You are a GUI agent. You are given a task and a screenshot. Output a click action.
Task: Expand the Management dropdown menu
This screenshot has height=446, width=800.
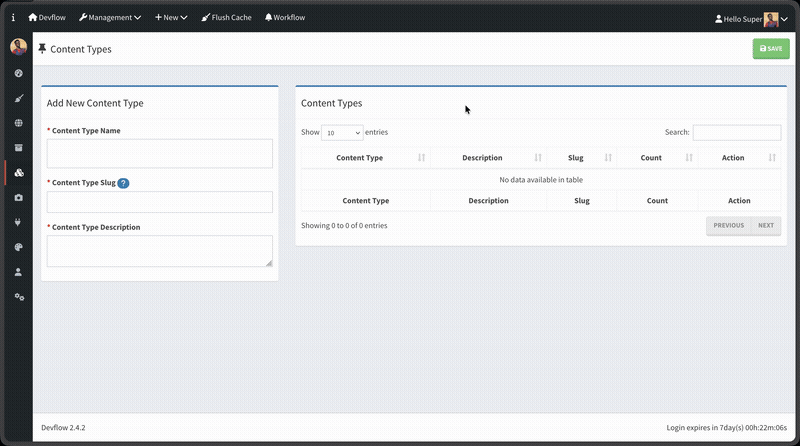110,17
